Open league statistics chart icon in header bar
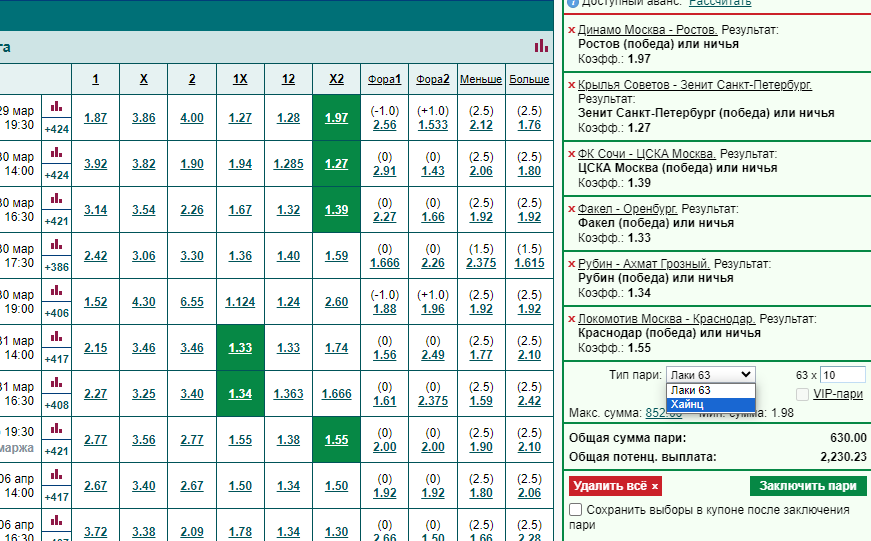The width and height of the screenshot is (871, 541). tap(541, 46)
